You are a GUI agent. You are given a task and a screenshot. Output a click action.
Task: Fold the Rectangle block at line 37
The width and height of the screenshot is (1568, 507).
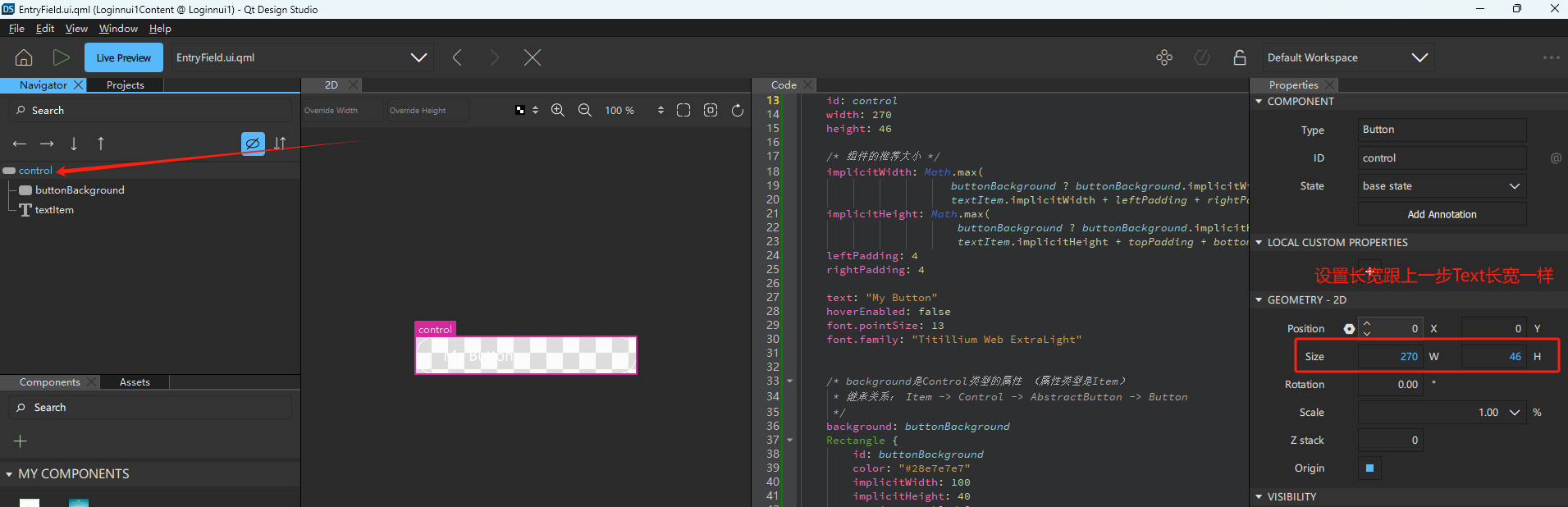[x=790, y=440]
